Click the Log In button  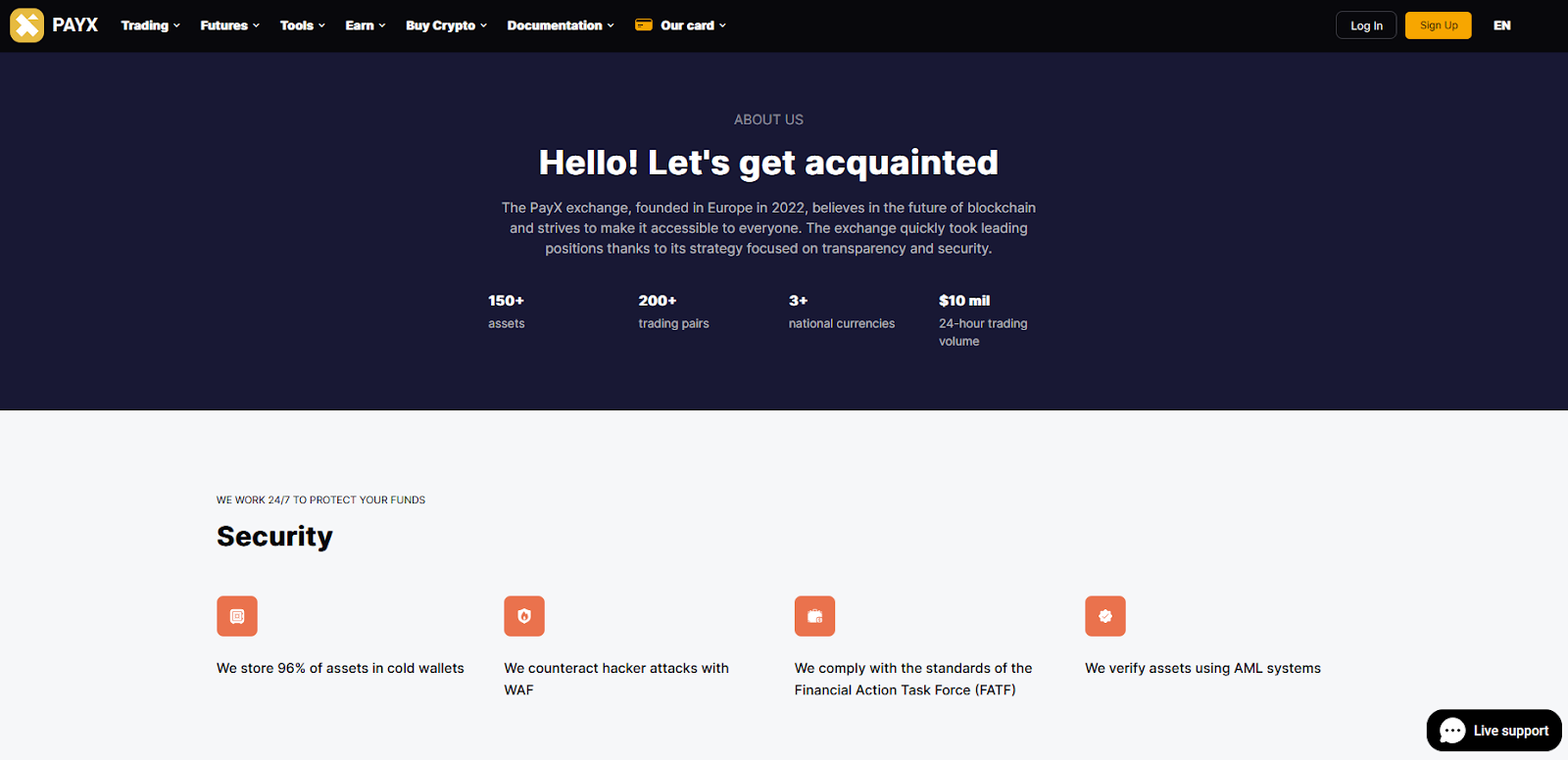[x=1366, y=25]
